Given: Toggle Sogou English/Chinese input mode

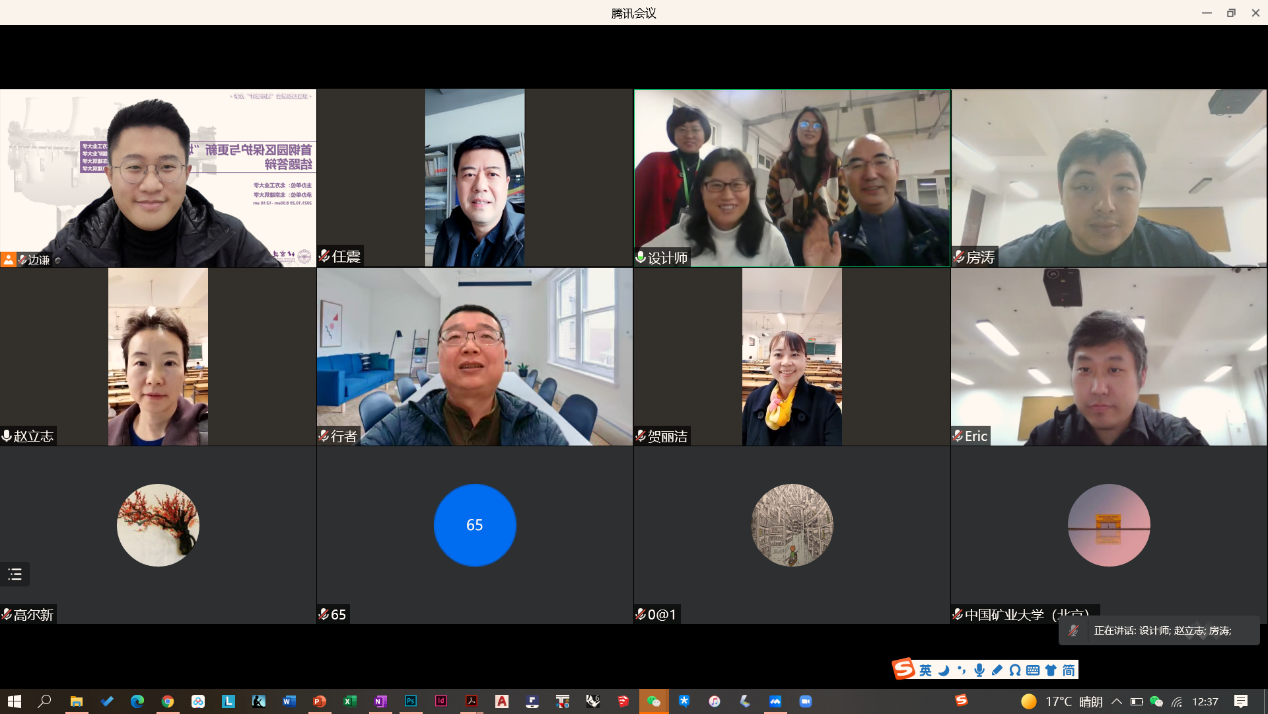Looking at the screenshot, I should tap(925, 670).
